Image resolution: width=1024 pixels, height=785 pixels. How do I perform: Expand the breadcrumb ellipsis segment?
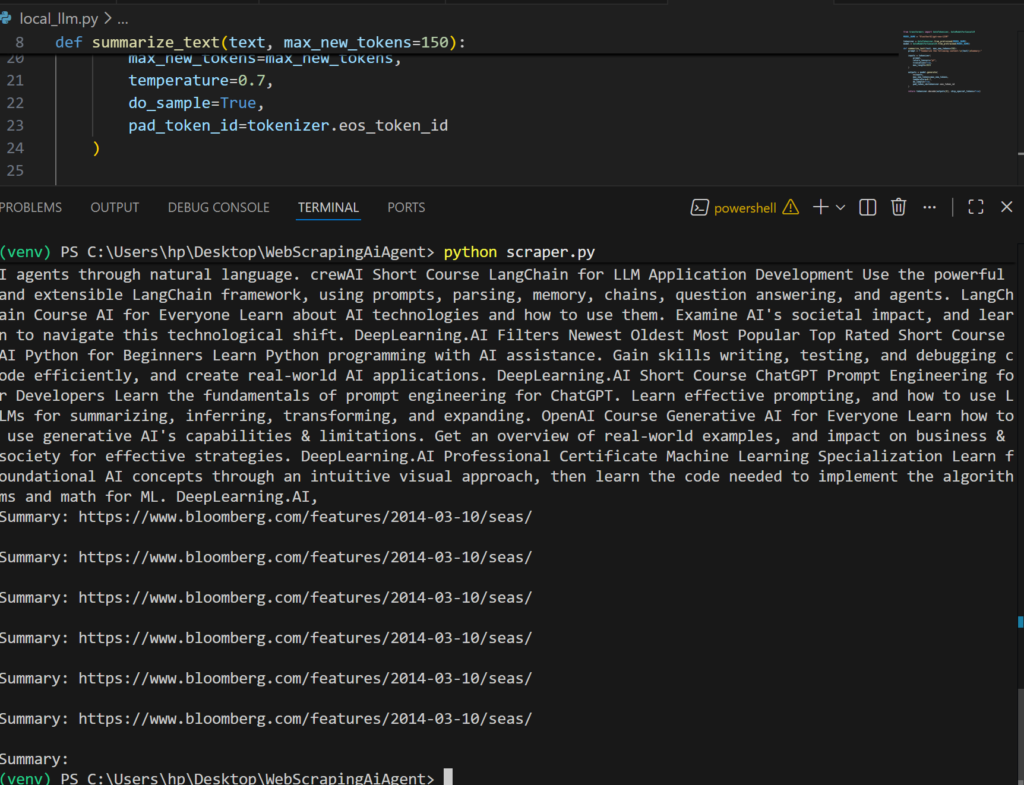[122, 18]
